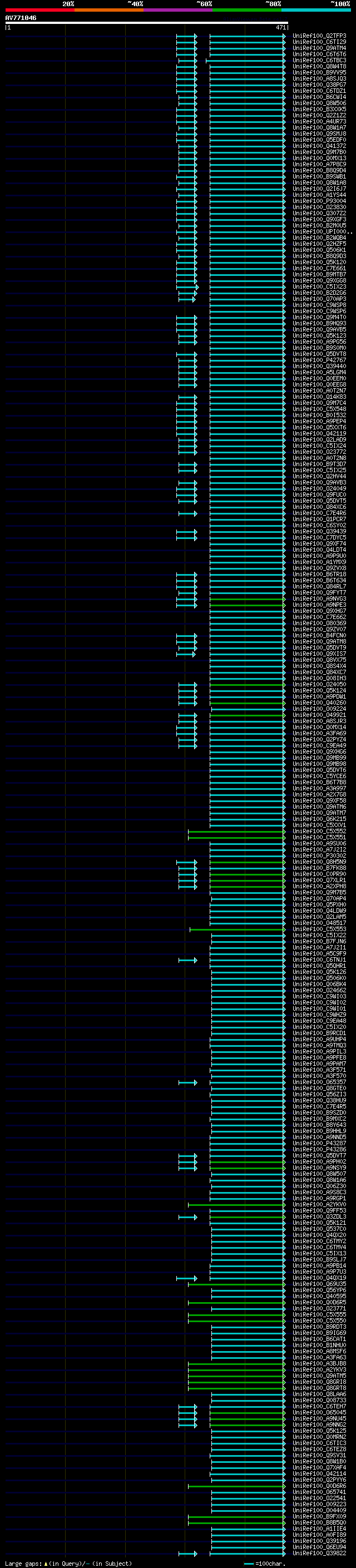
Task: Select label UniRef100_C5X551
Action: (x=319, y=837)
